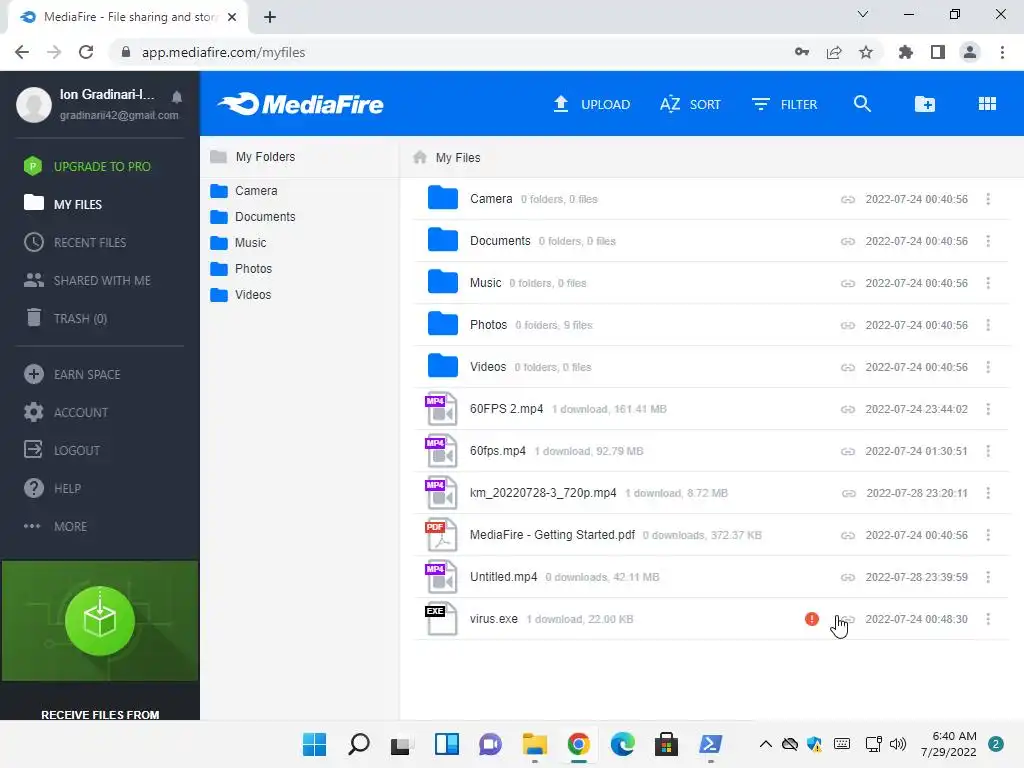This screenshot has height=768, width=1024.
Task: Open three-dot menu for 60FPS 2.mp4
Action: 988,409
